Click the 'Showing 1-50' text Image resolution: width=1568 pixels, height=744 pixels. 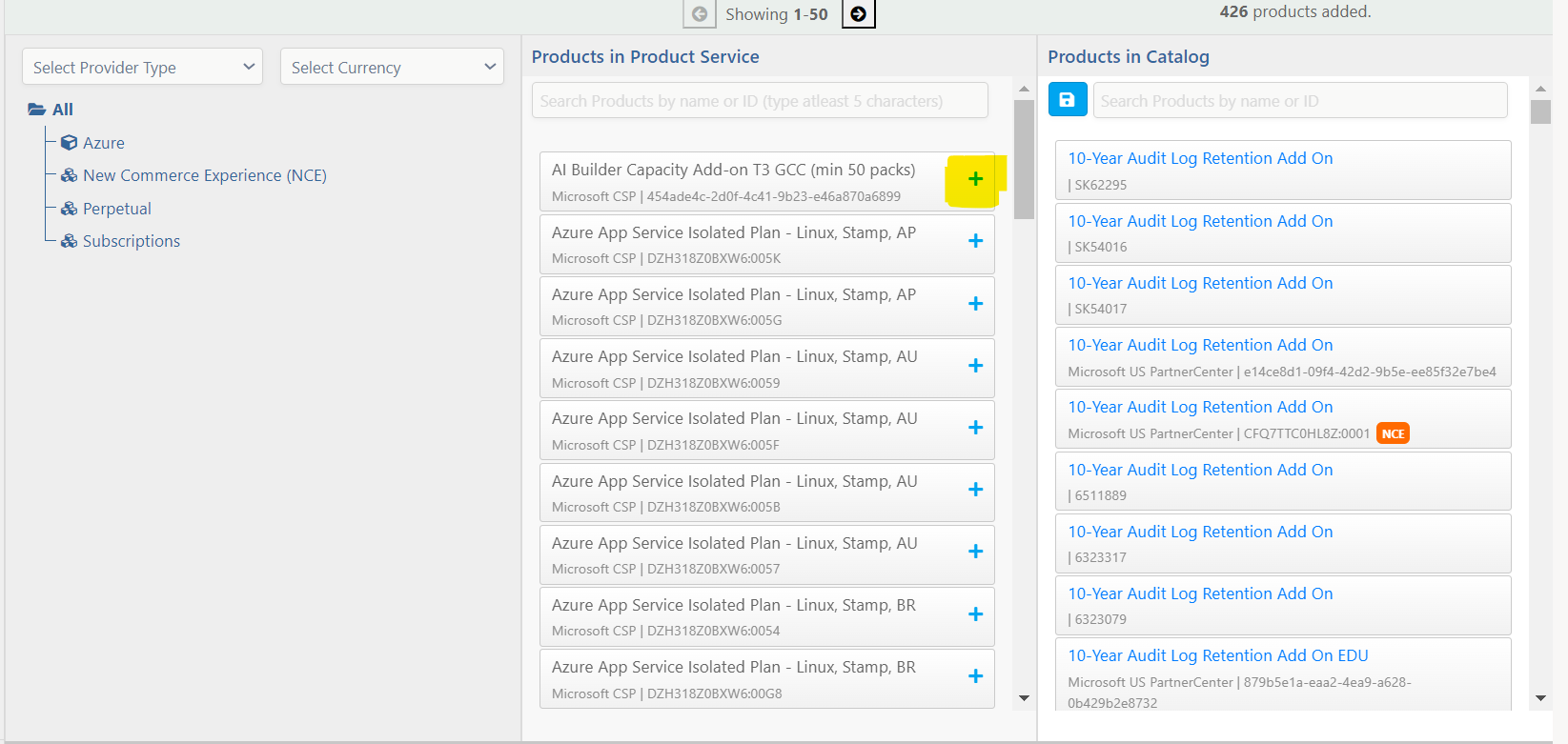click(x=777, y=14)
